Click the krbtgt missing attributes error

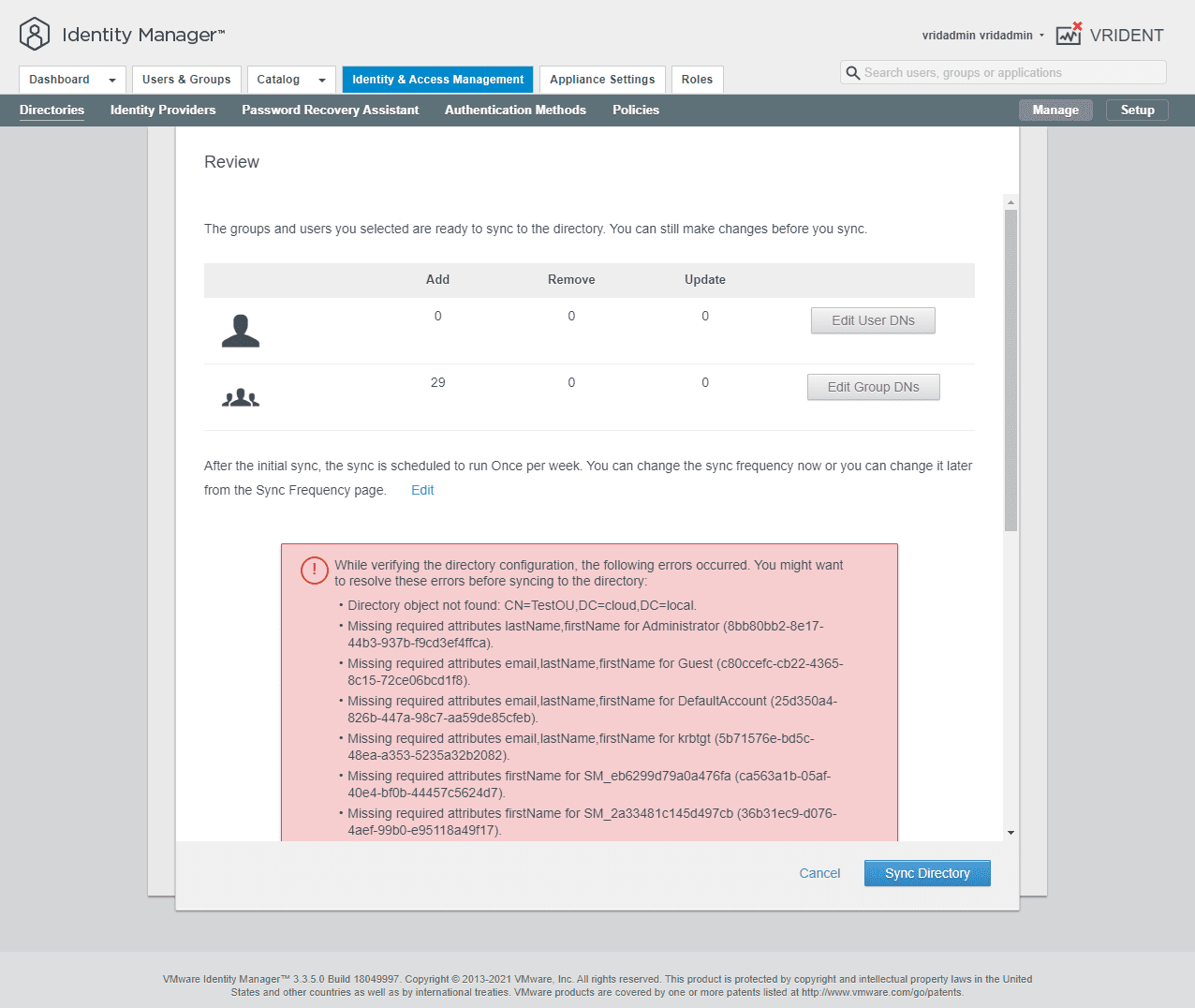tap(581, 747)
